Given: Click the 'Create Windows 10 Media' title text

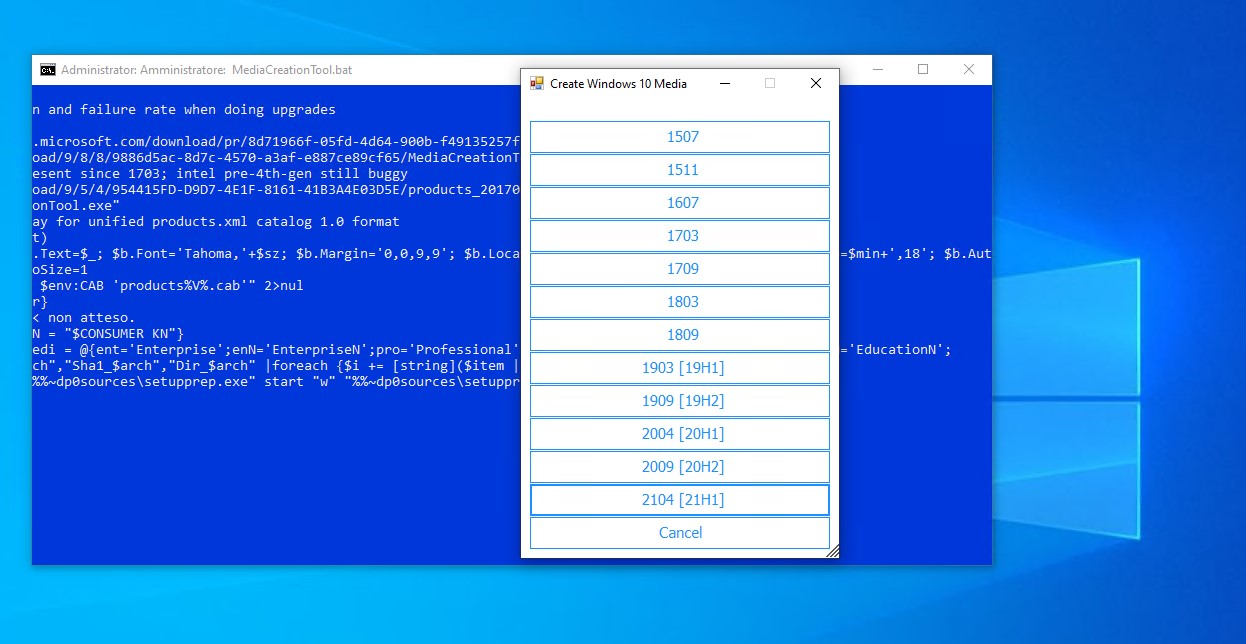Looking at the screenshot, I should [618, 84].
